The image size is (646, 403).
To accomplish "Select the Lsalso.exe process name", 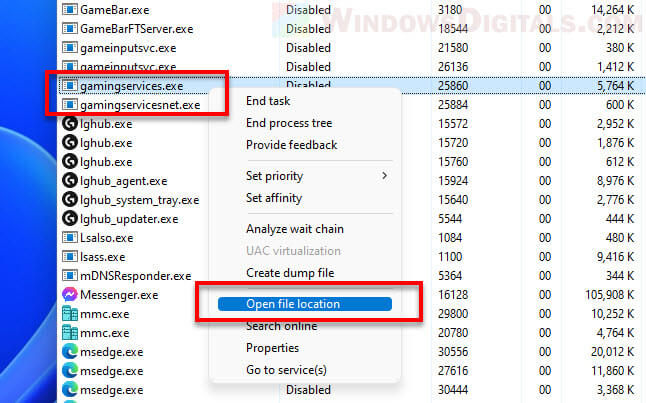I will [x=107, y=238].
